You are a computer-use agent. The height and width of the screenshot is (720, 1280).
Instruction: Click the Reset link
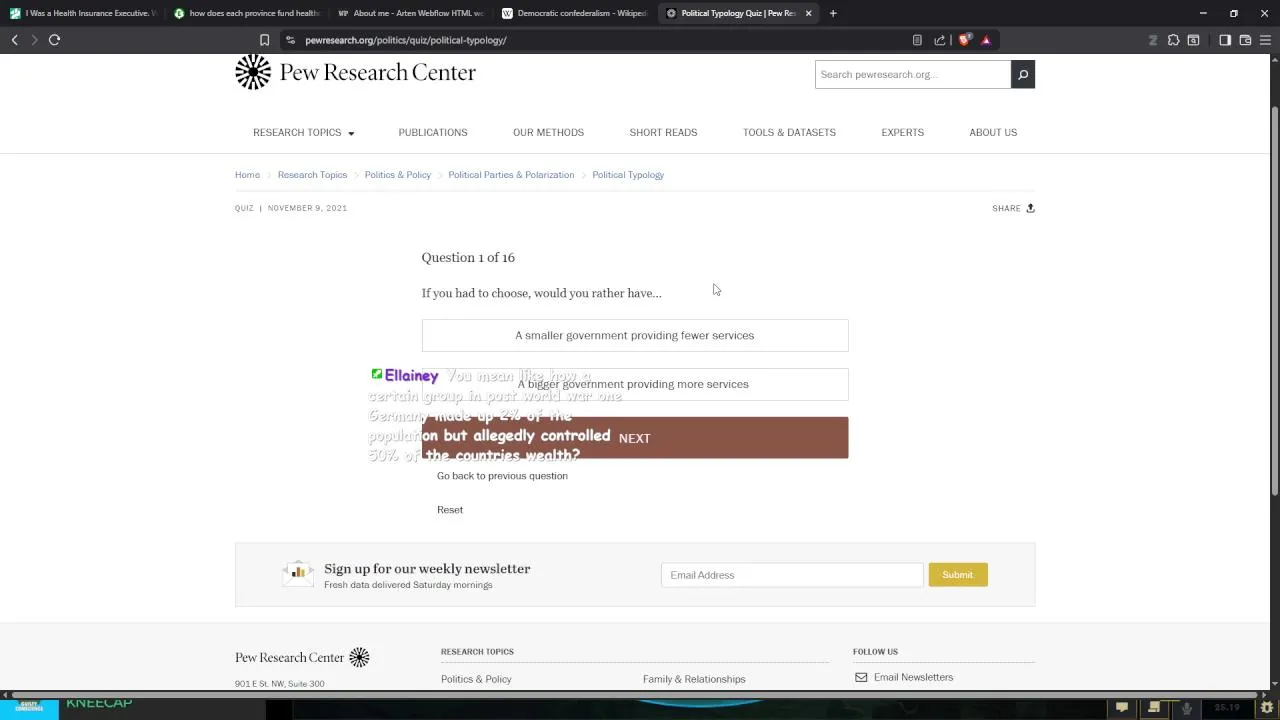(x=450, y=510)
